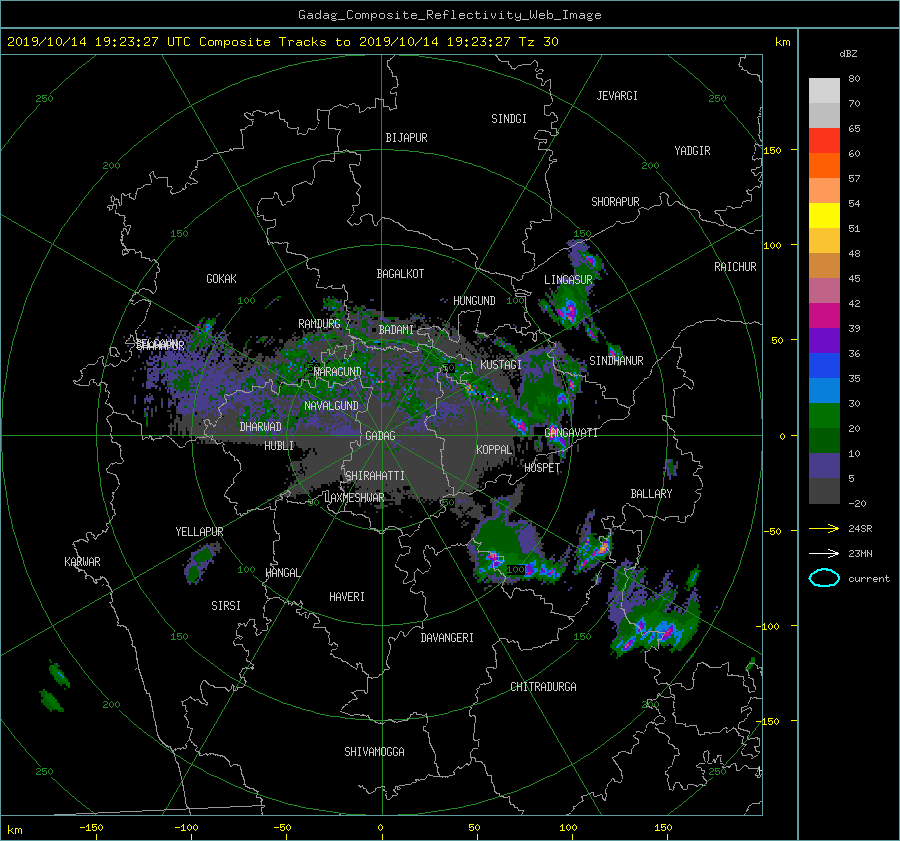Image resolution: width=900 pixels, height=841 pixels.
Task: Click the LINGASUR city label
Action: tap(568, 280)
